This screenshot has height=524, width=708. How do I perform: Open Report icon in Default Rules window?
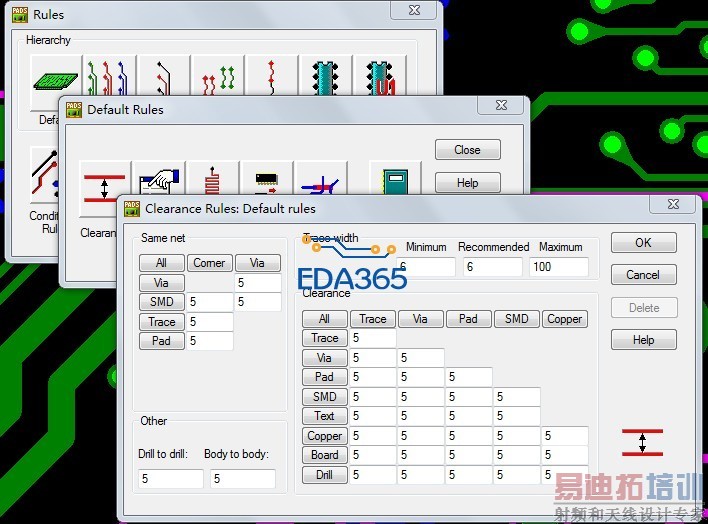(396, 179)
